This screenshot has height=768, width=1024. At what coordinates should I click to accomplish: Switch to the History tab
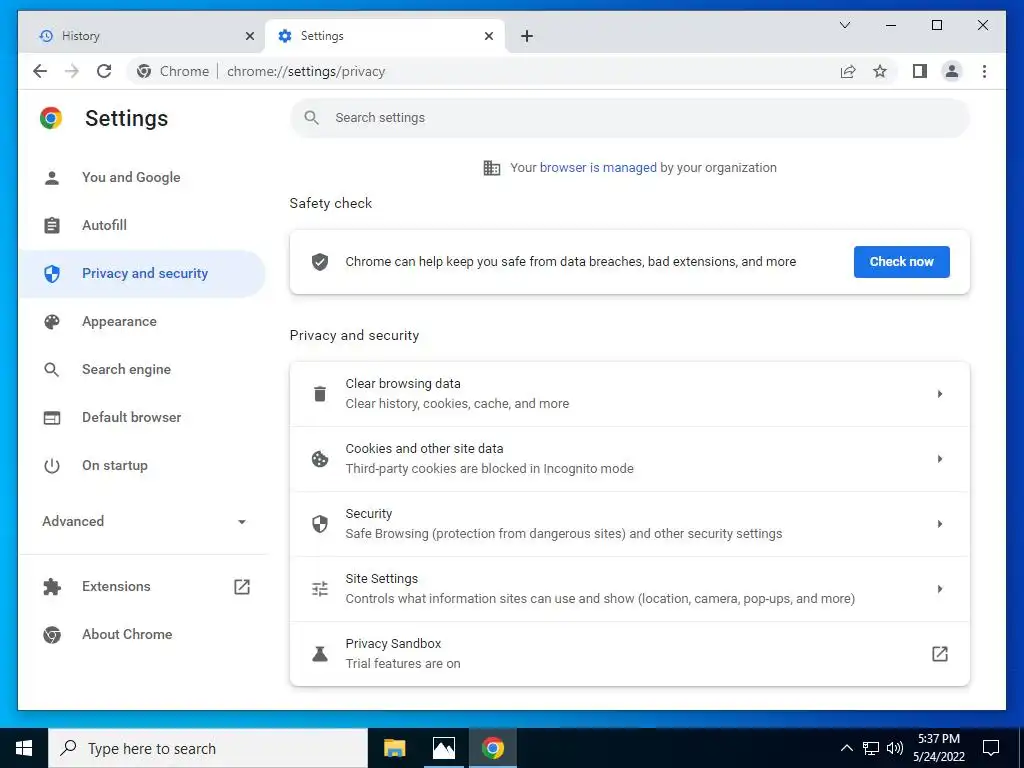144,36
